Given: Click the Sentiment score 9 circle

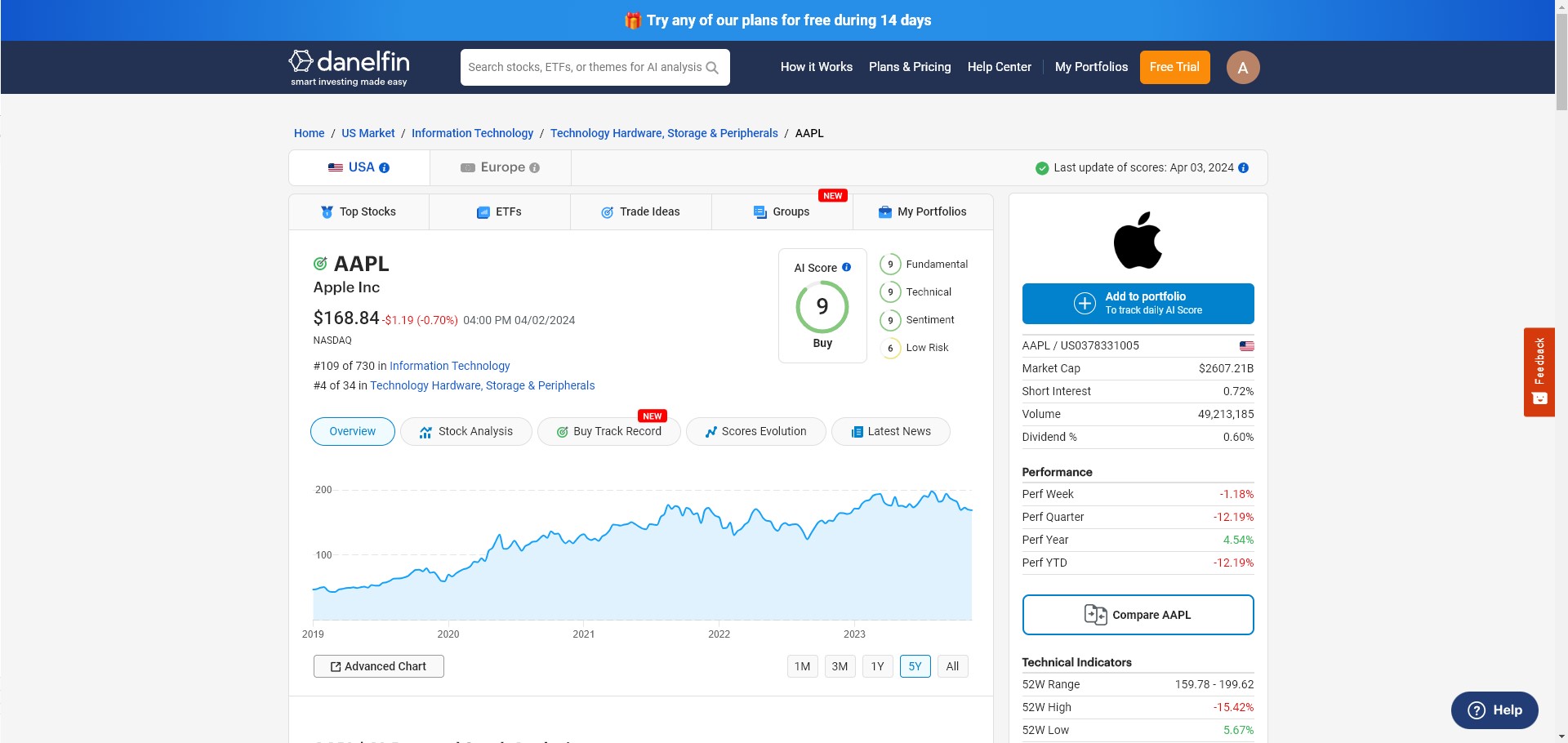Looking at the screenshot, I should click(x=890, y=320).
